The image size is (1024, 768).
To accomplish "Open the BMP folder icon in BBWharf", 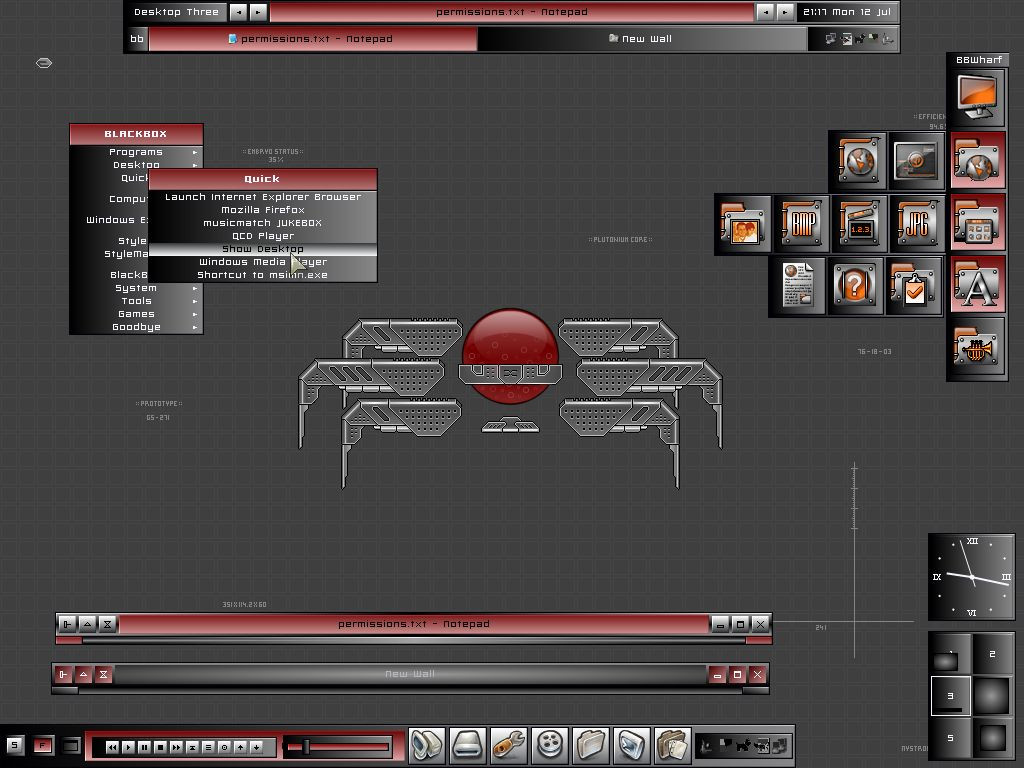I will tap(802, 224).
